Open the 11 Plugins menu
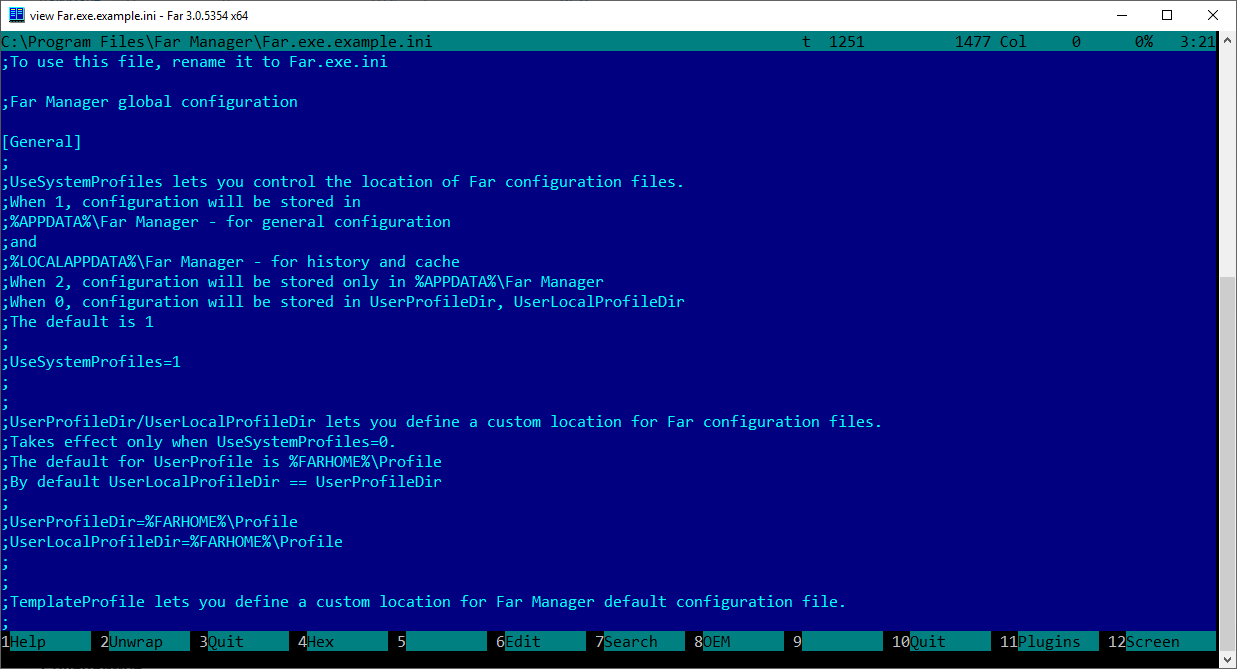The image size is (1237, 669). coord(1049,642)
